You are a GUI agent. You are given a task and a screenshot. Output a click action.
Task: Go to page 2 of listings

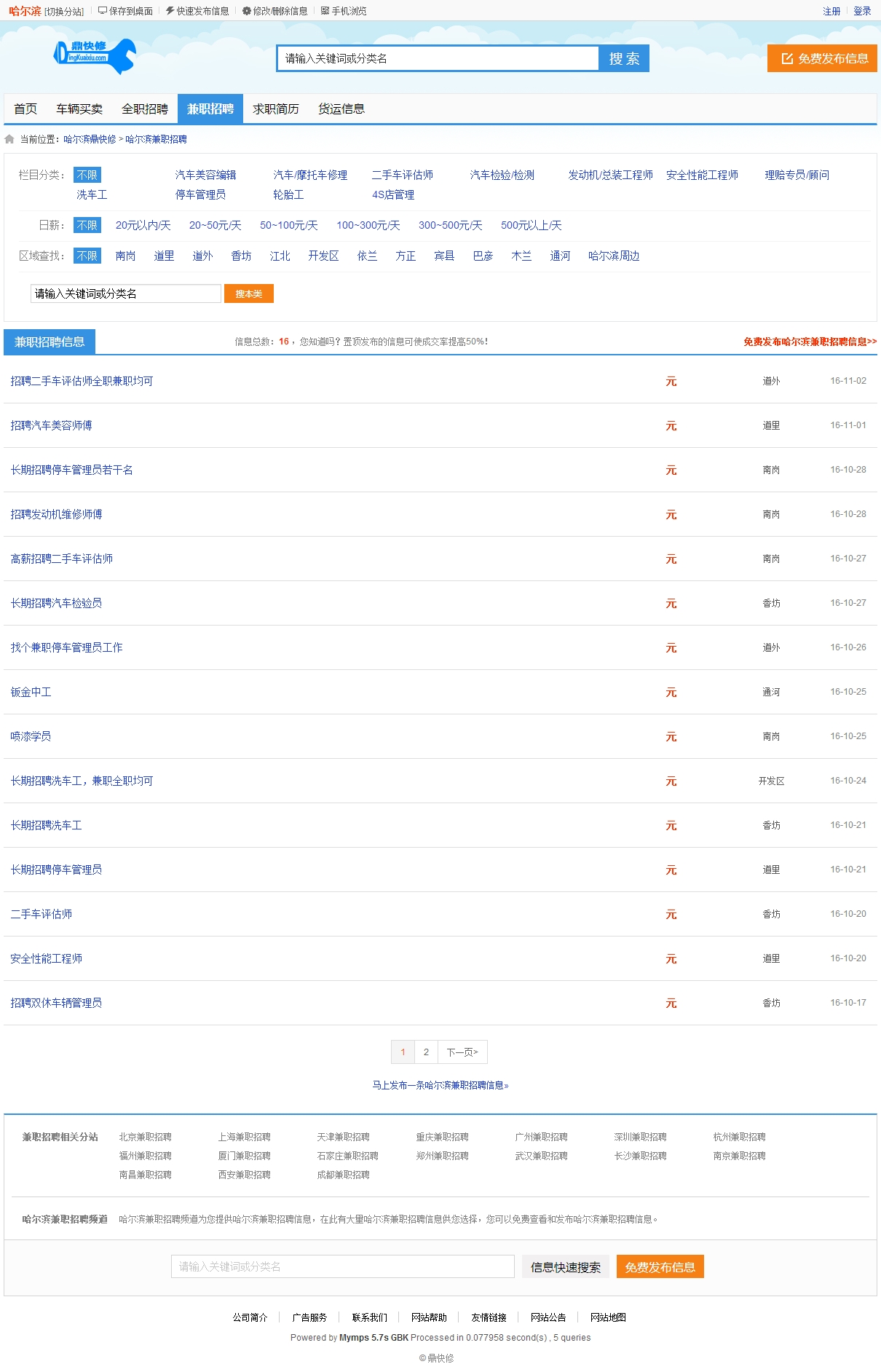point(426,1052)
